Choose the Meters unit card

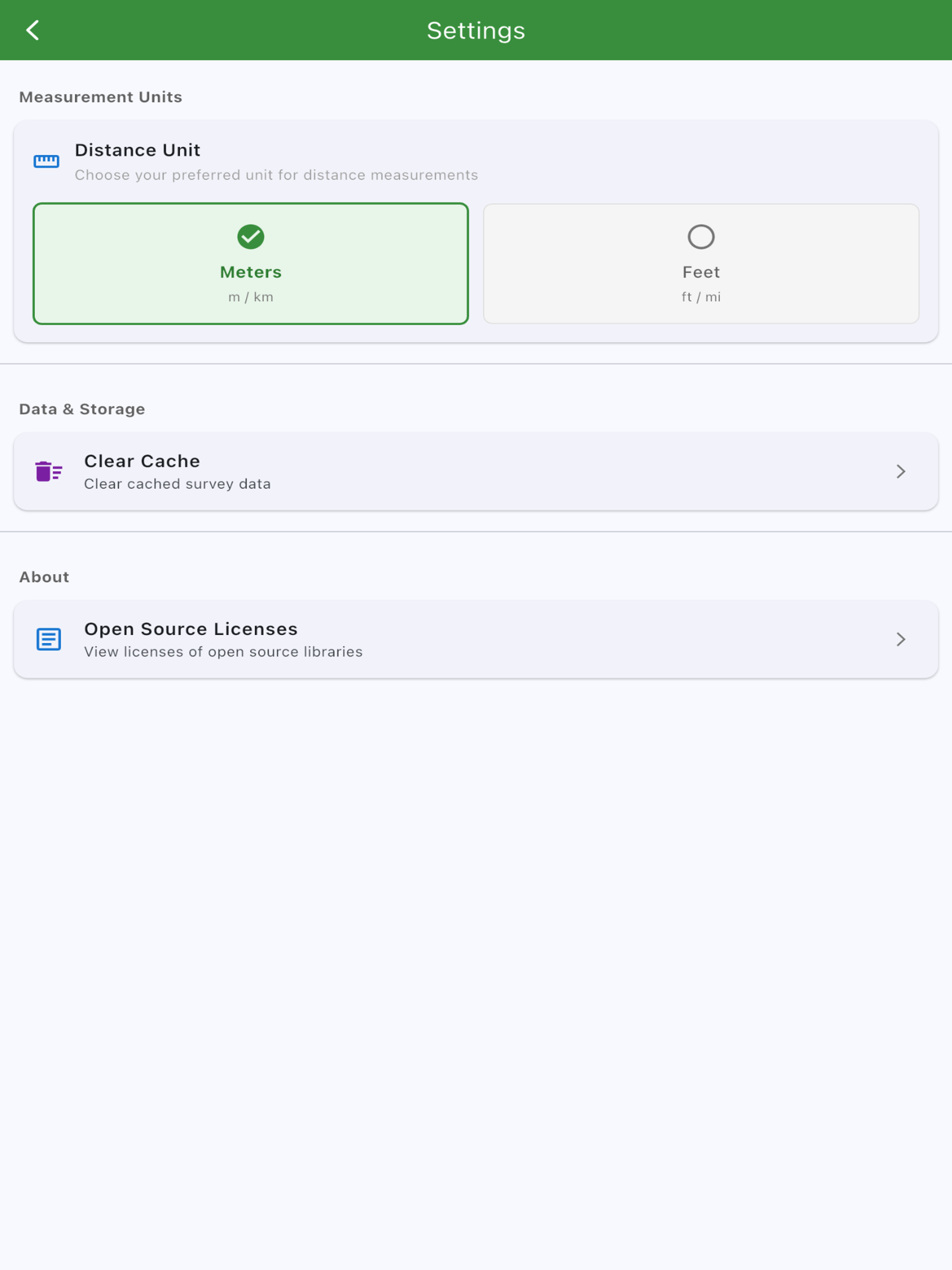(251, 264)
